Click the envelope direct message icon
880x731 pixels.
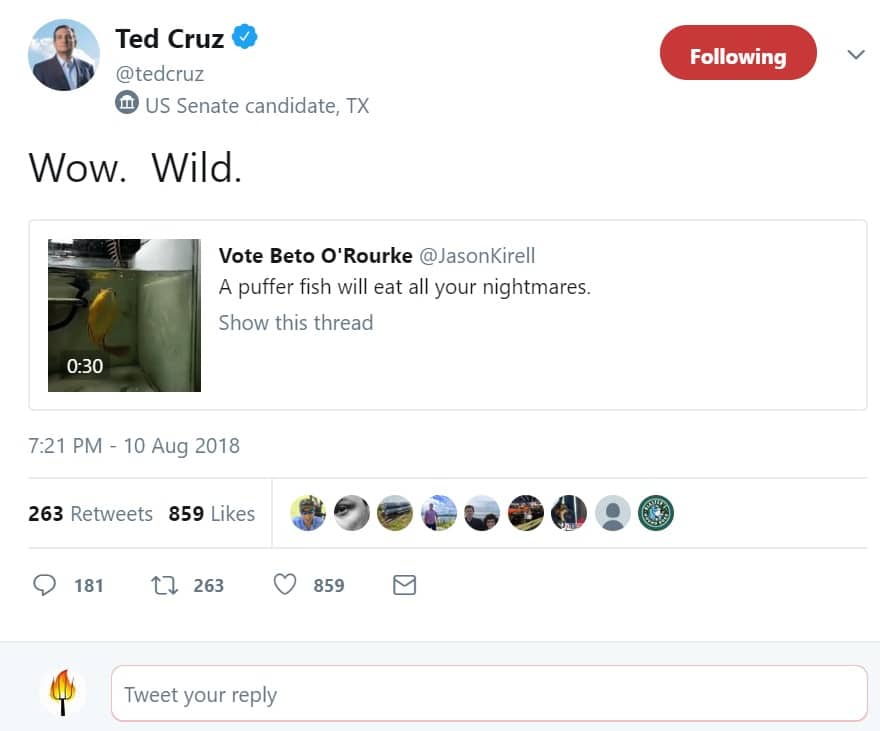[404, 585]
